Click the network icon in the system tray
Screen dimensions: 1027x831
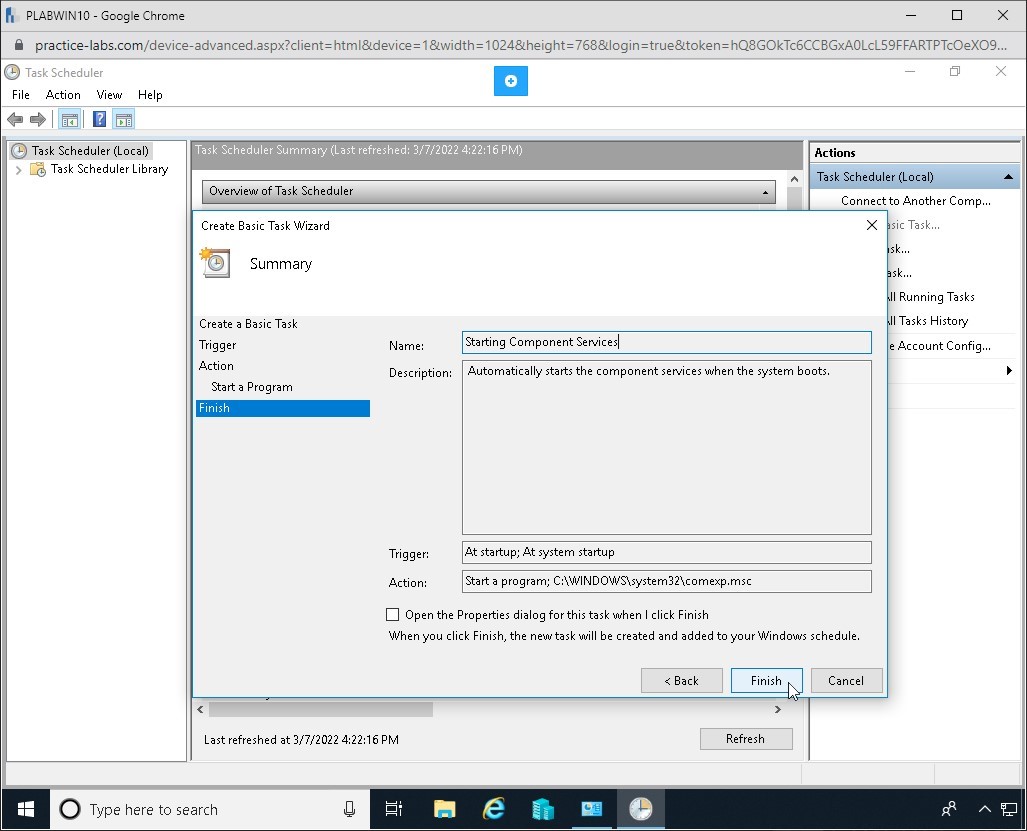[1009, 809]
